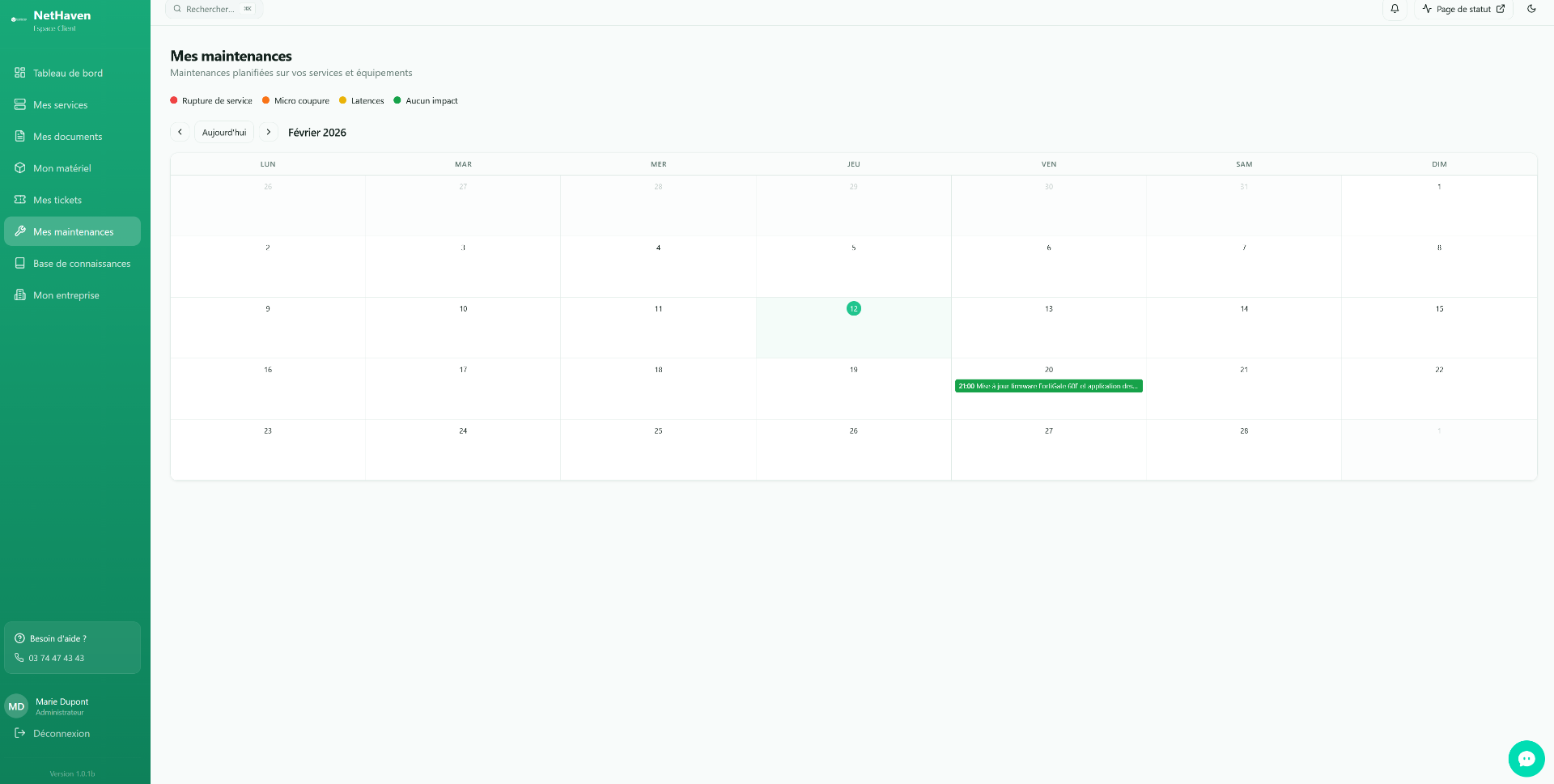Click day 27 cell in calendar
This screenshot has width=1554, height=784.
(x=1049, y=450)
